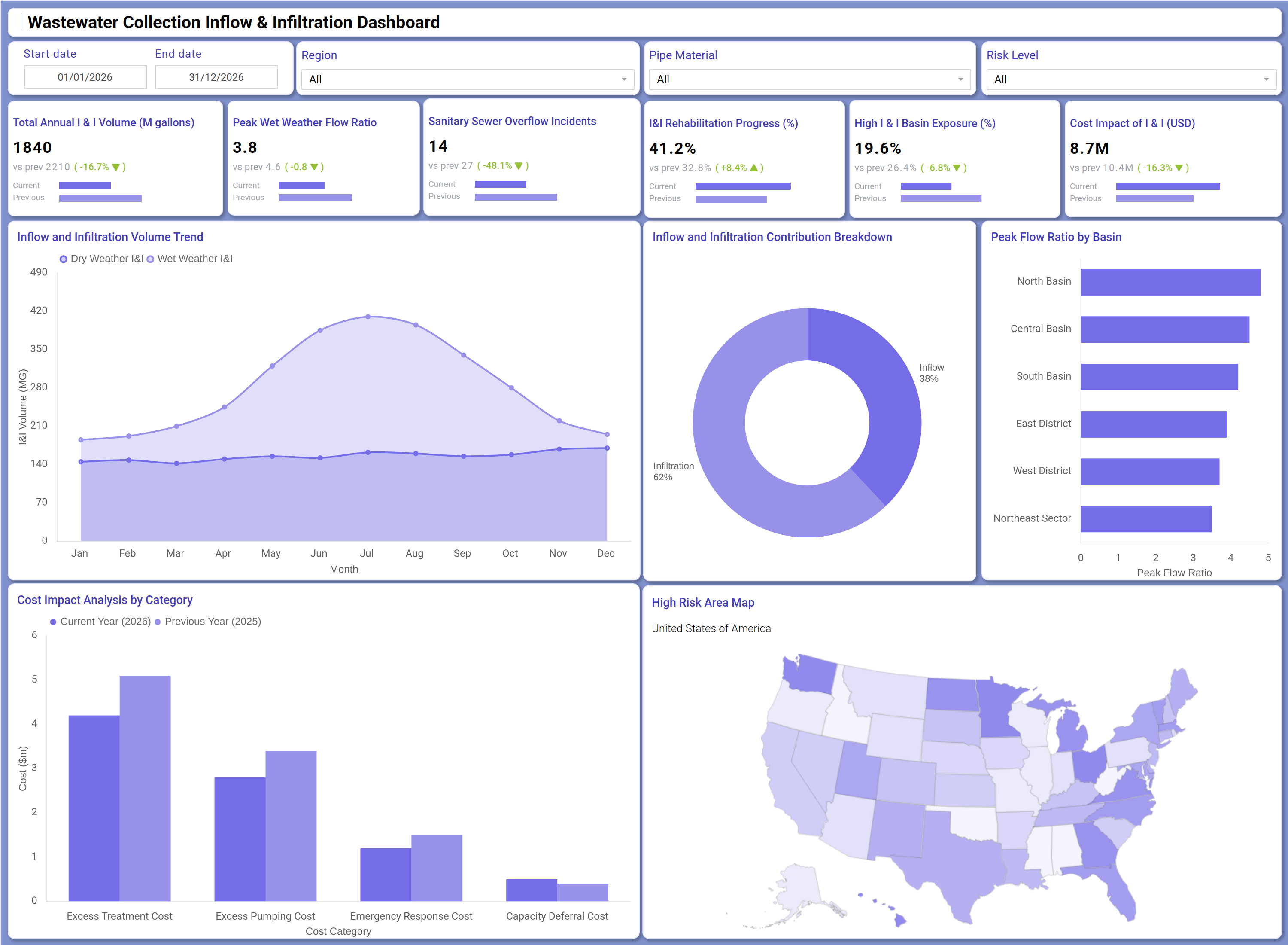Click the United States of America map label

(711, 629)
